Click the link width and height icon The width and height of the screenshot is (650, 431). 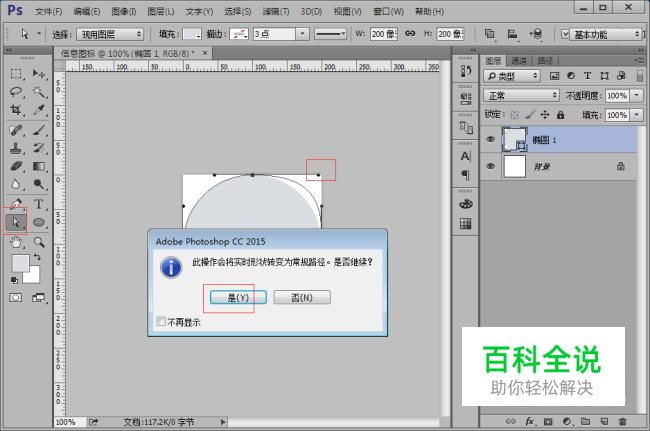click(x=410, y=34)
